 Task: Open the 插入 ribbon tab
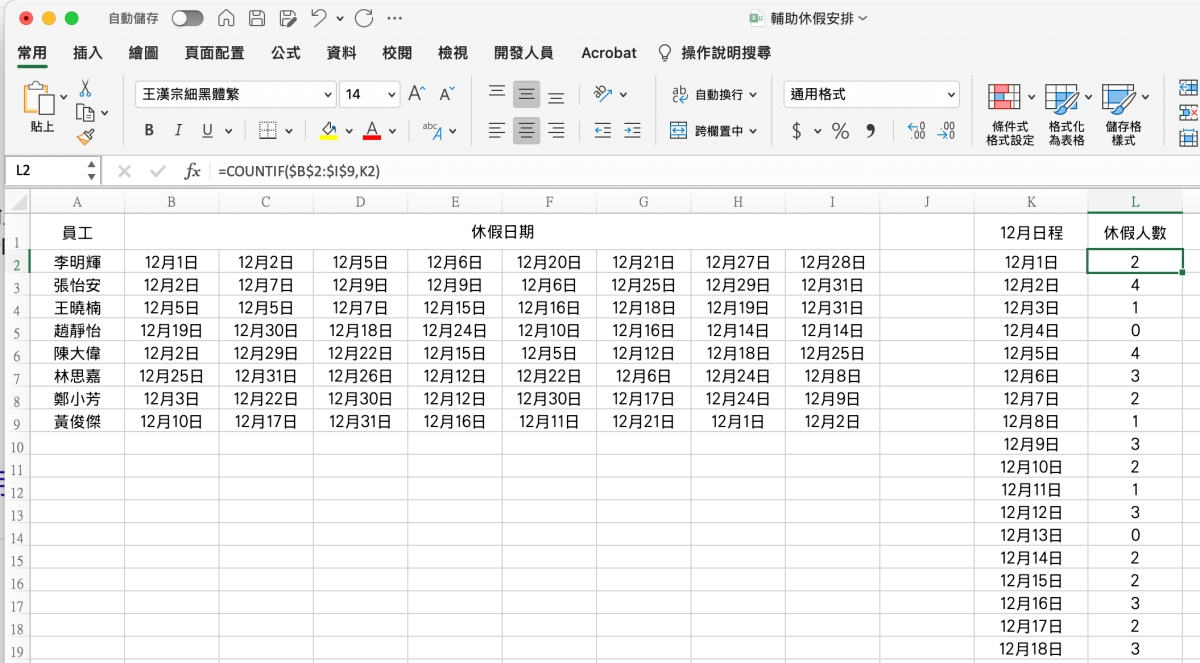pos(88,53)
